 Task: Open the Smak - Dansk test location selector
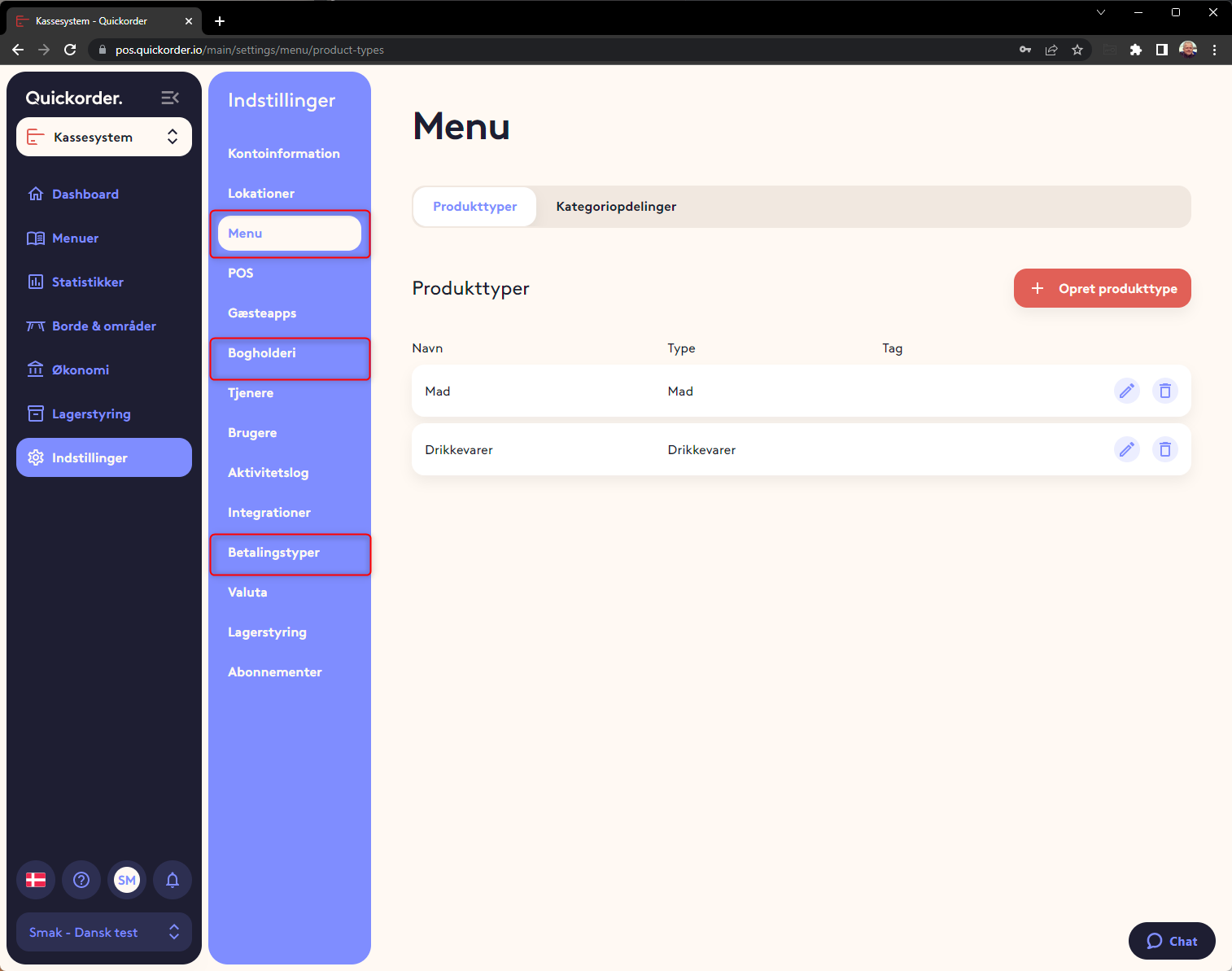tap(103, 932)
